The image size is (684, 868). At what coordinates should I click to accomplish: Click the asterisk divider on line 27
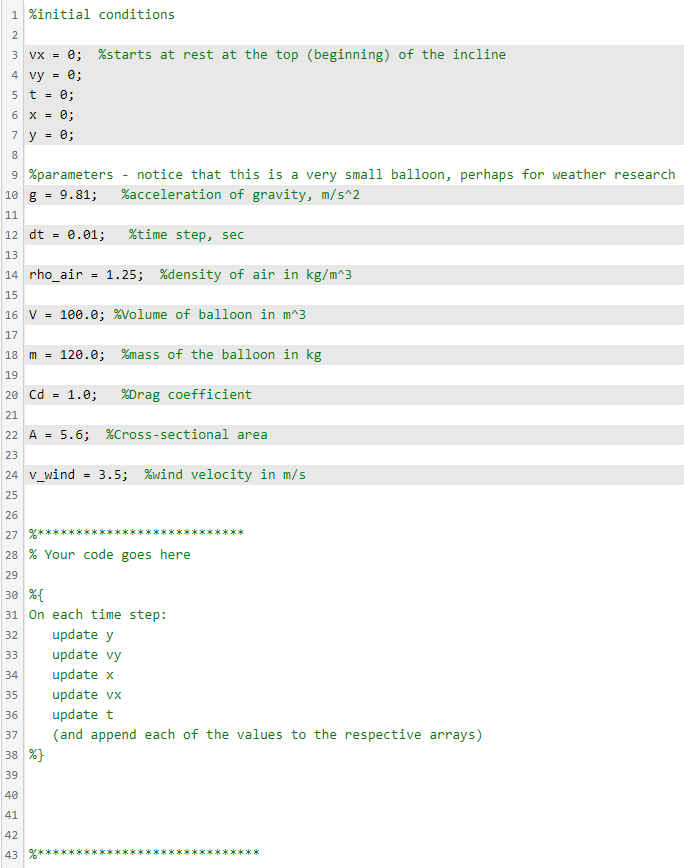click(136, 534)
